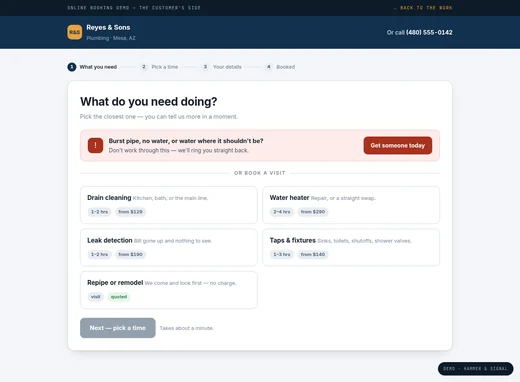
Task: Open the Back to the work link
Action: coord(423,8)
